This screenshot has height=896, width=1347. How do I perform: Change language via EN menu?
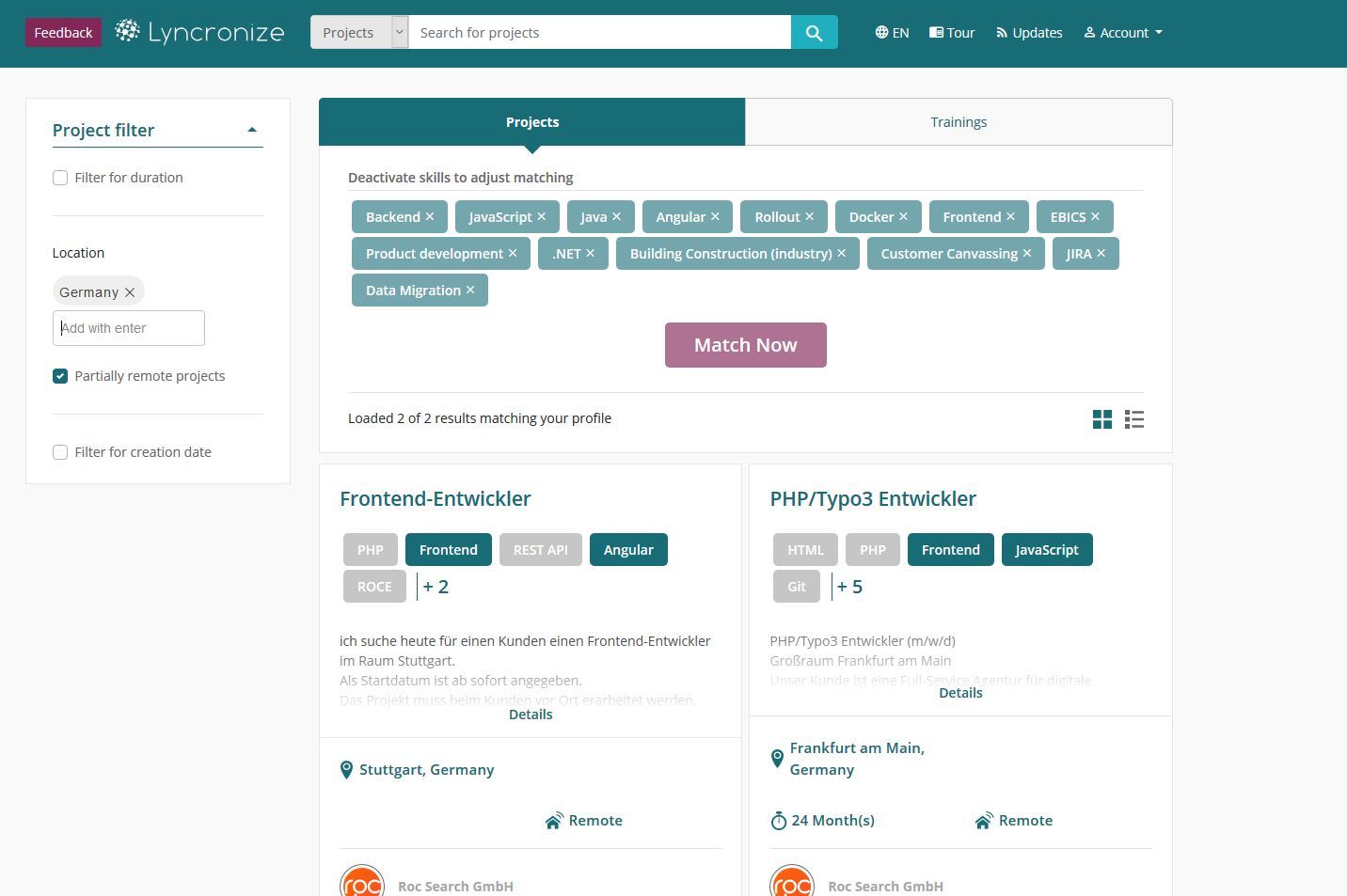892,33
